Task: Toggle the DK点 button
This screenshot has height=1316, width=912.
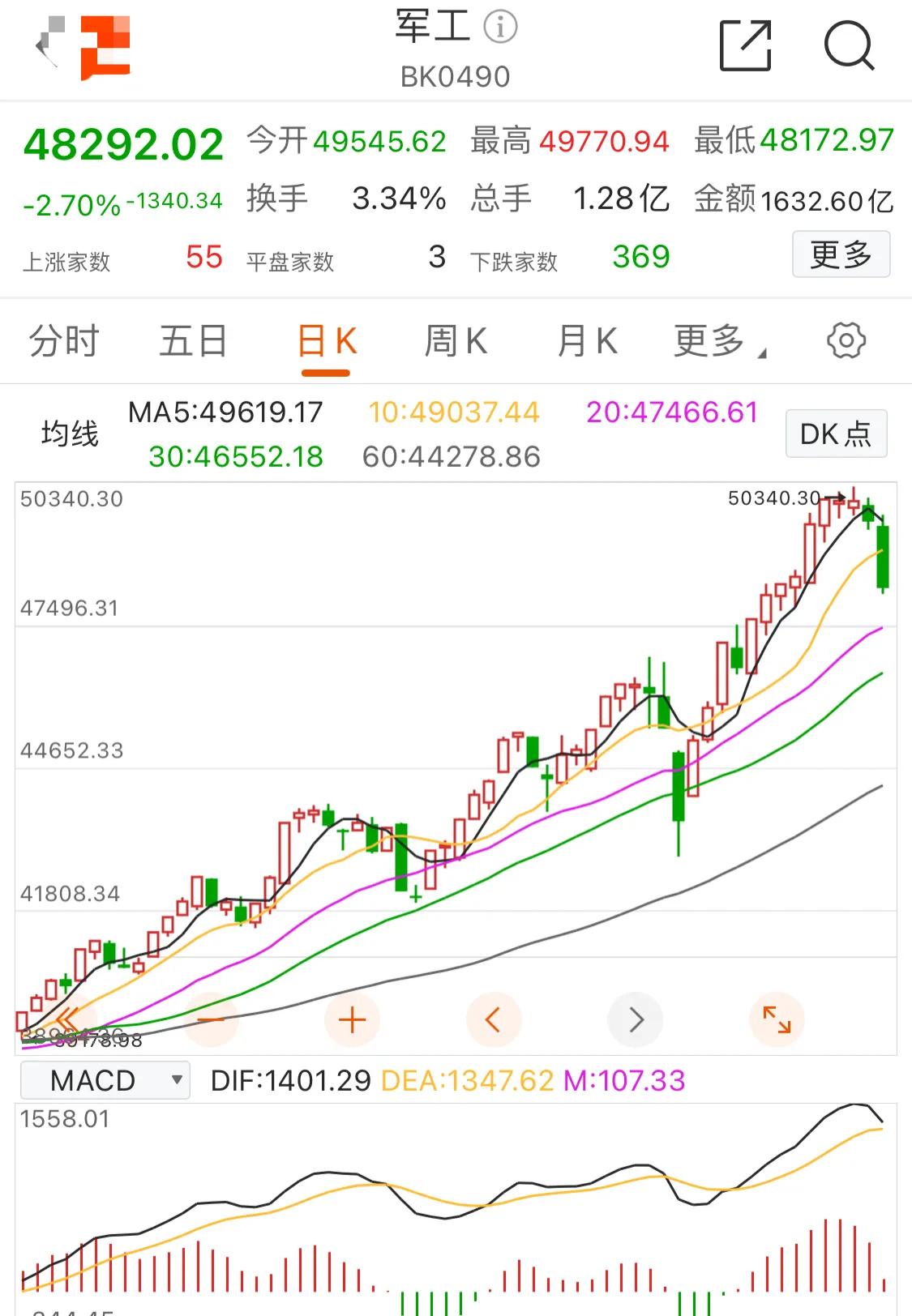Action: 836,434
